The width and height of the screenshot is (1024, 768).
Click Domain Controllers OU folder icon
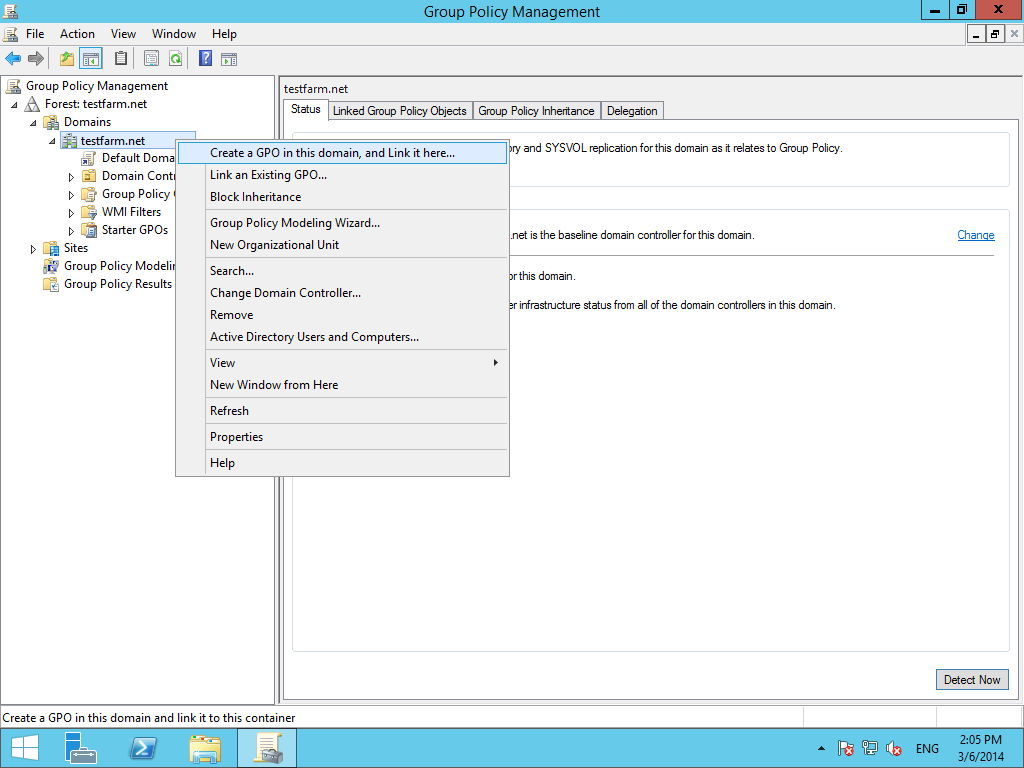click(89, 176)
